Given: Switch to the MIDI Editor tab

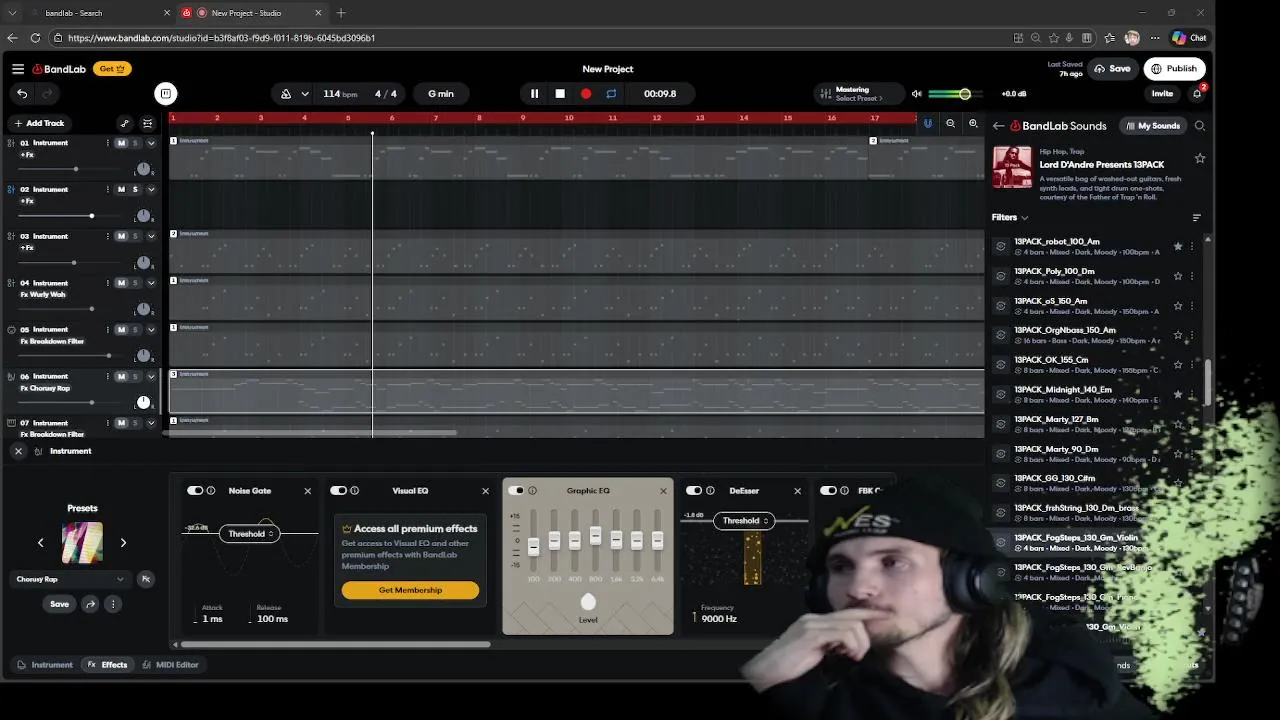Looking at the screenshot, I should [x=170, y=665].
